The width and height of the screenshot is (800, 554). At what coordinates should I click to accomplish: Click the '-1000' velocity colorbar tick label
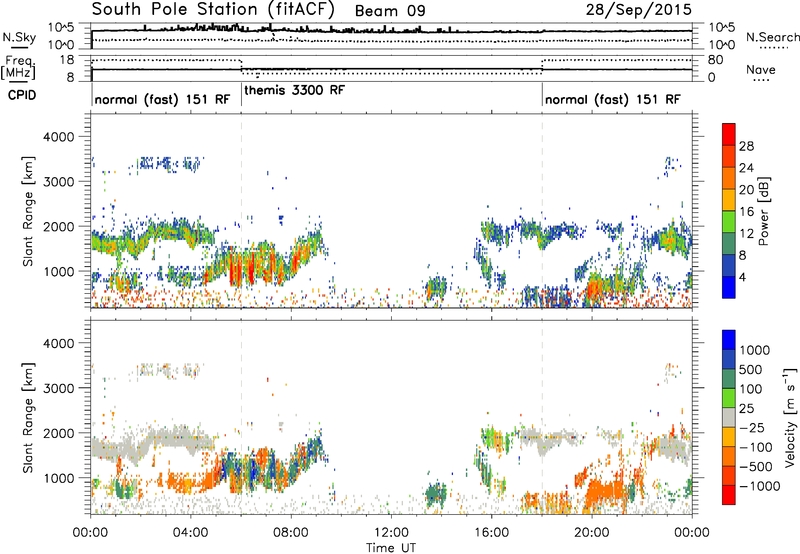759,486
